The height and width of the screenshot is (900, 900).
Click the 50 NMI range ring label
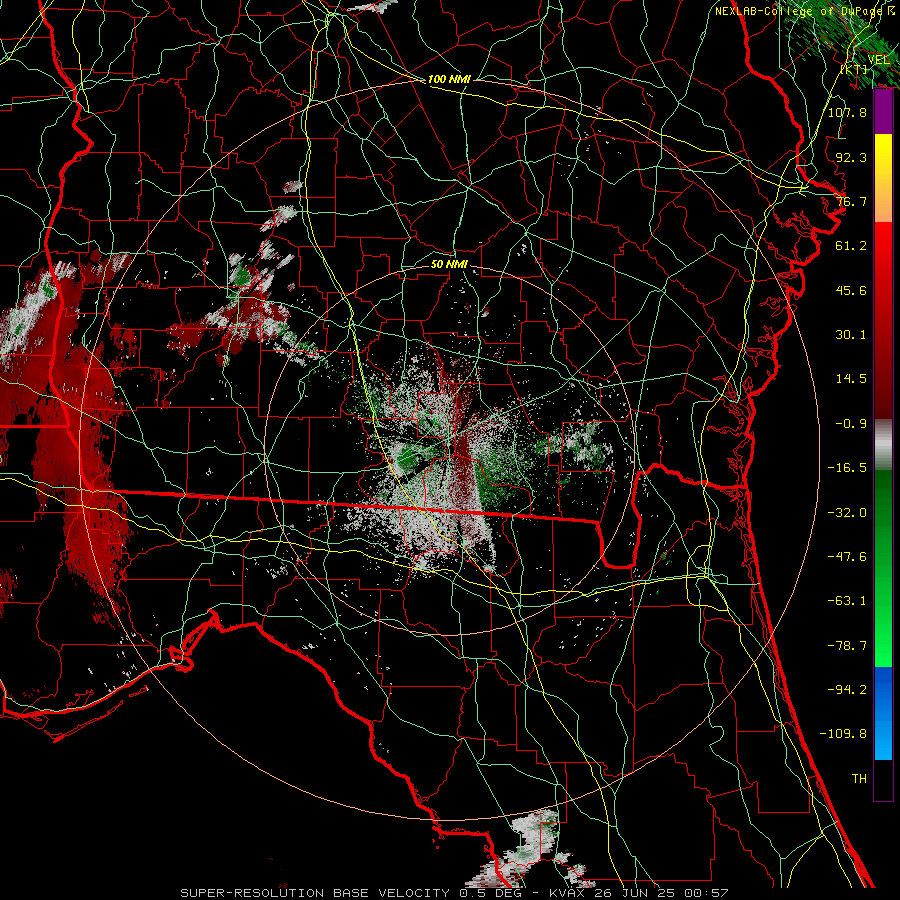pos(449,264)
